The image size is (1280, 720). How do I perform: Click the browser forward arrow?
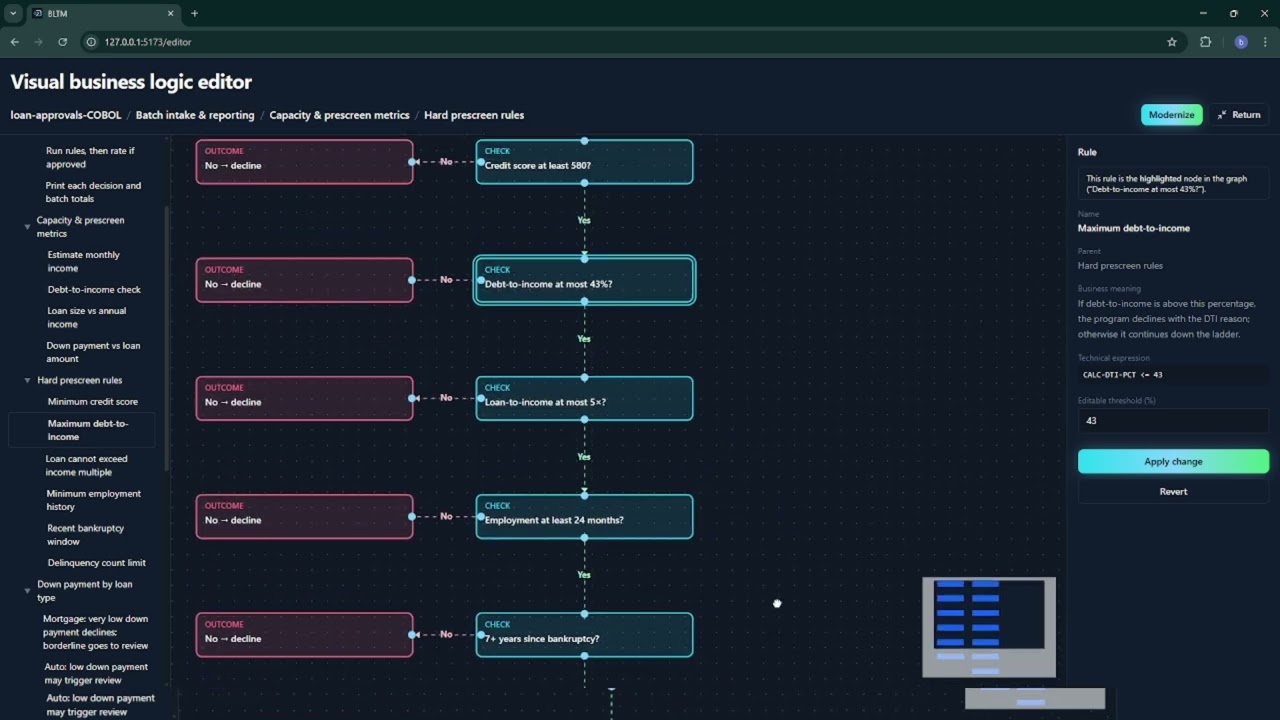point(38,42)
